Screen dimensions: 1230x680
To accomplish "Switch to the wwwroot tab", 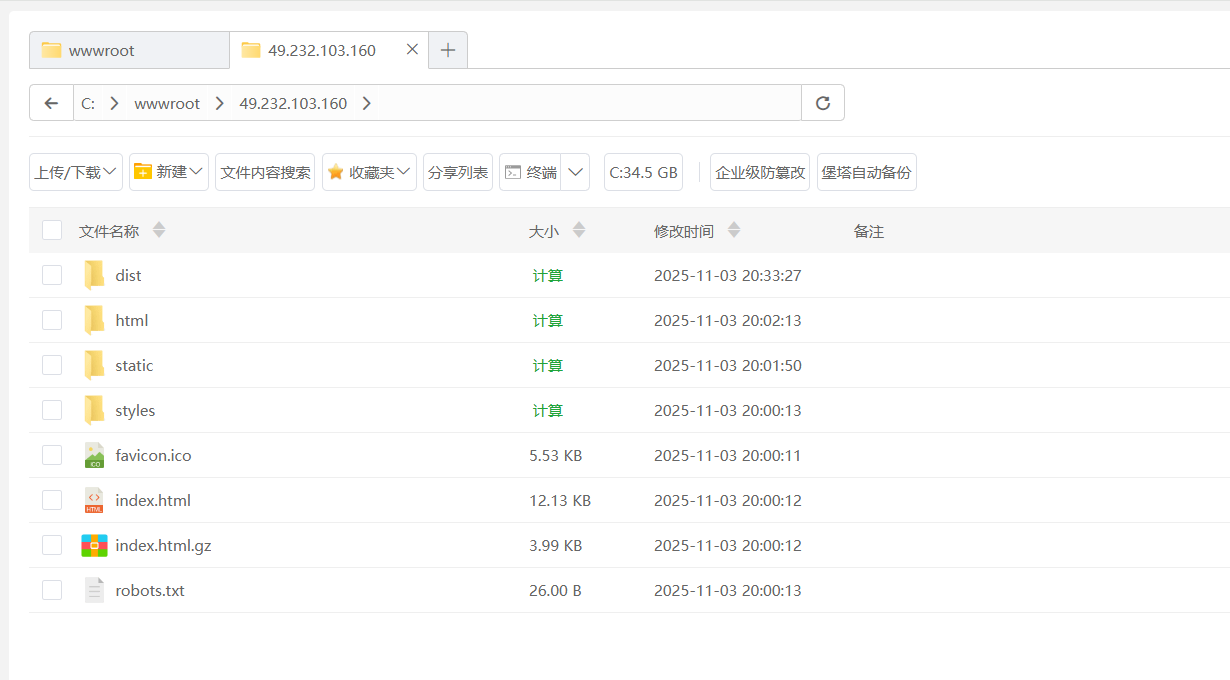I will [x=128, y=50].
